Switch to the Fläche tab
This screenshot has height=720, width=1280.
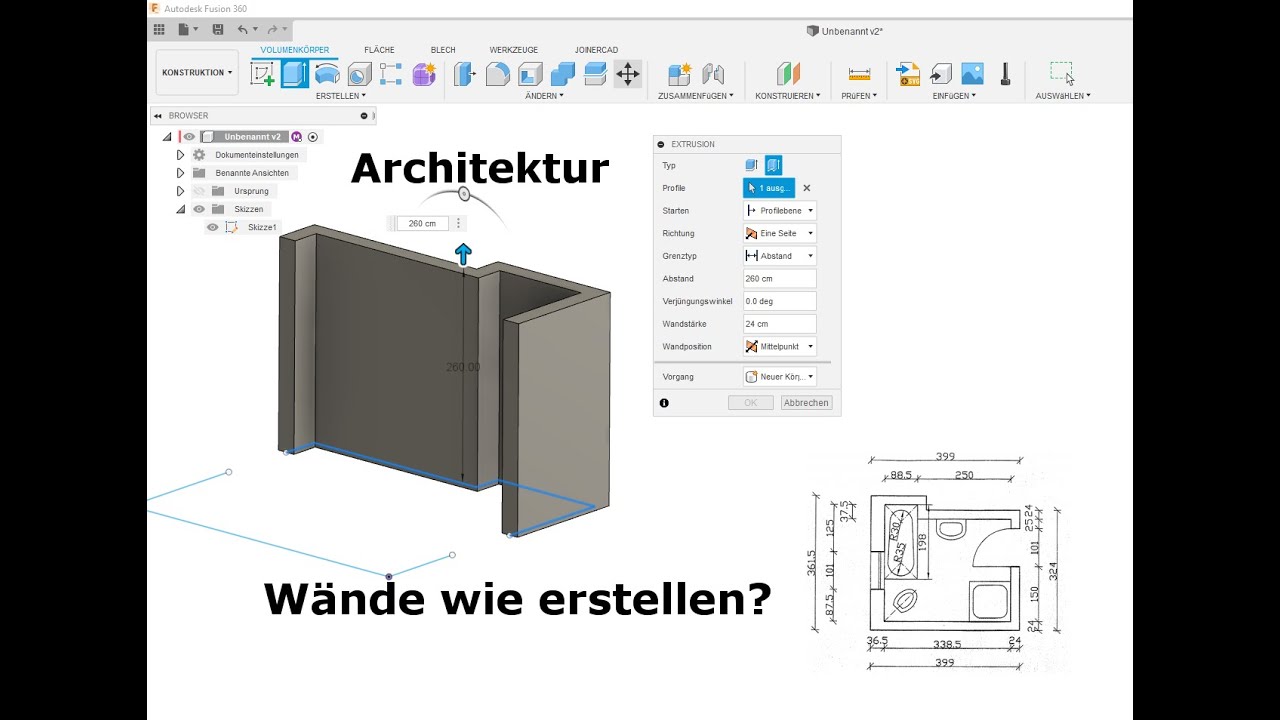379,50
